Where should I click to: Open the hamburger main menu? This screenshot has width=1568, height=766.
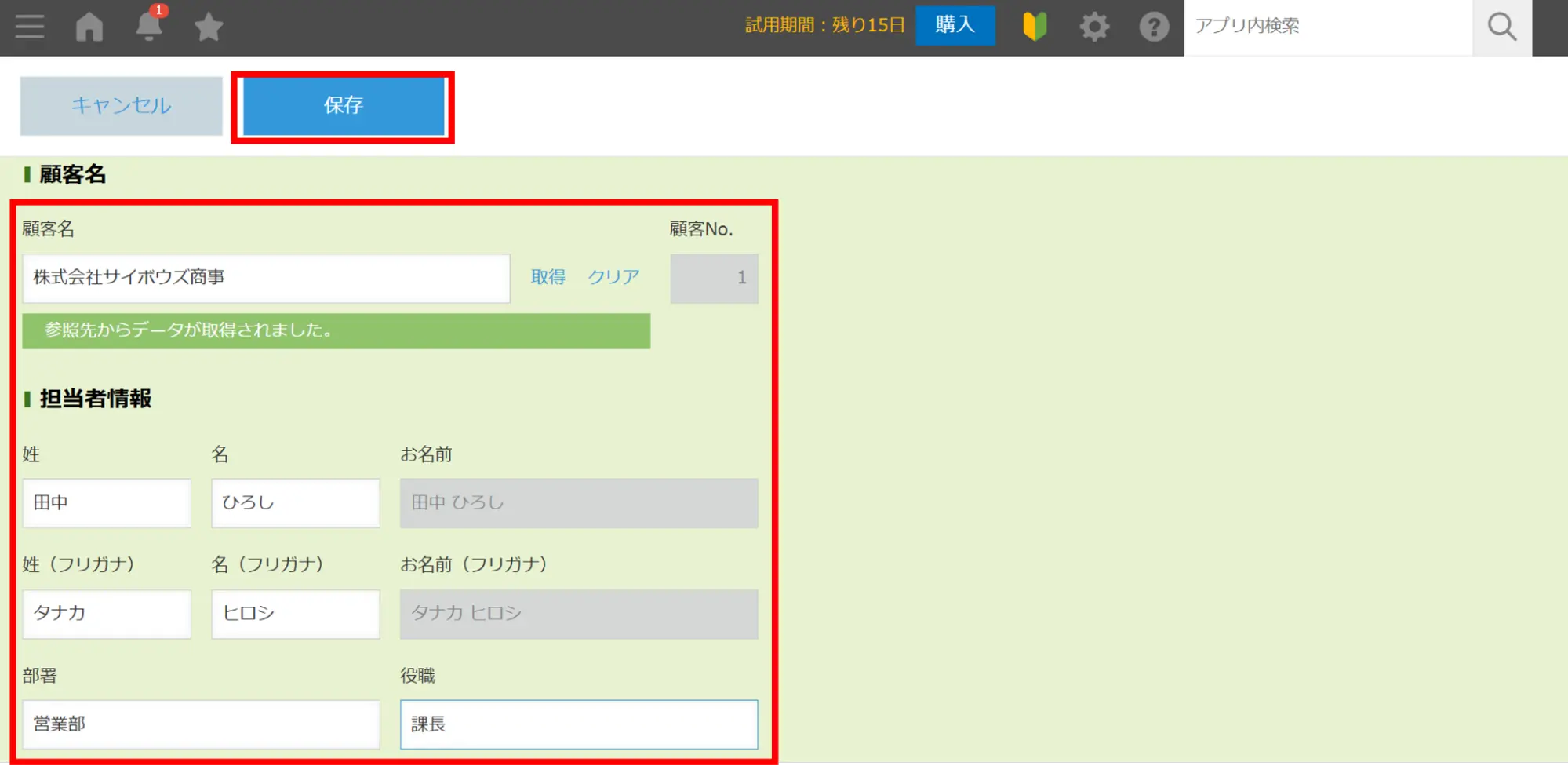(x=30, y=27)
